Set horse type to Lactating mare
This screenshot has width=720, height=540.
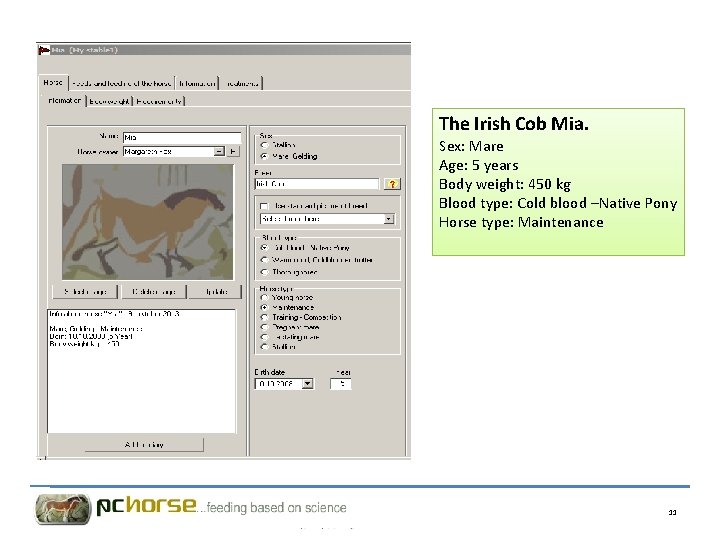264,337
